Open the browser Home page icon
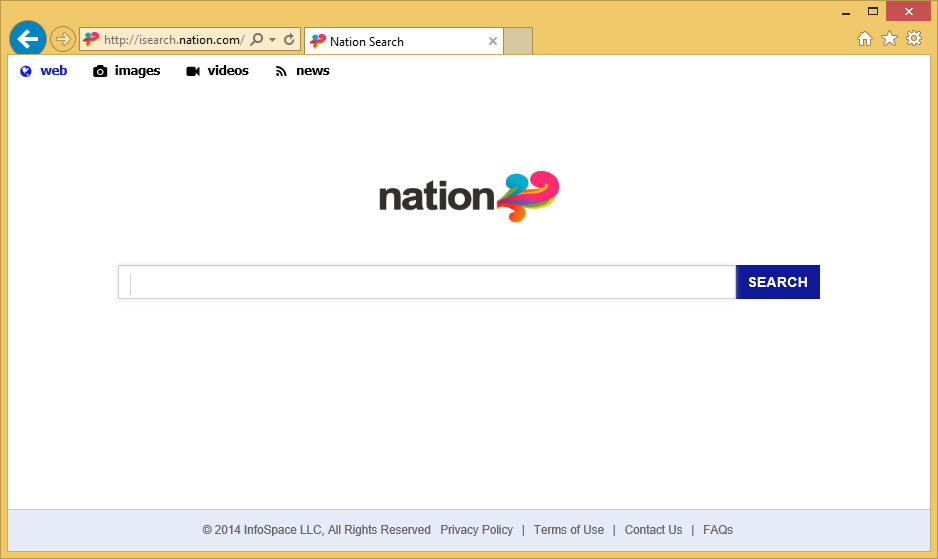Image resolution: width=938 pixels, height=559 pixels. coord(864,39)
